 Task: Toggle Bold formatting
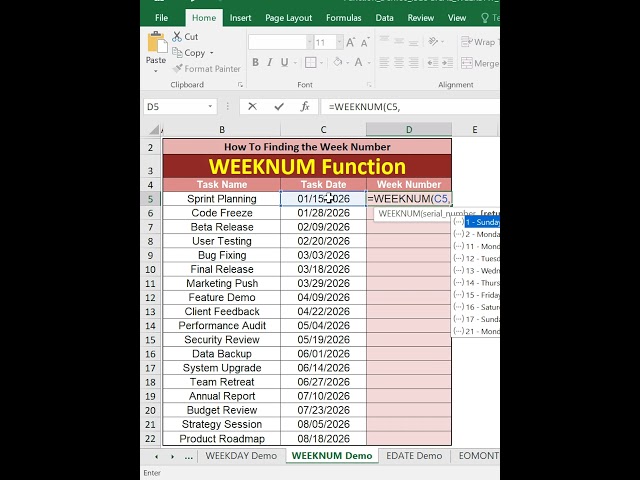pyautogui.click(x=256, y=62)
